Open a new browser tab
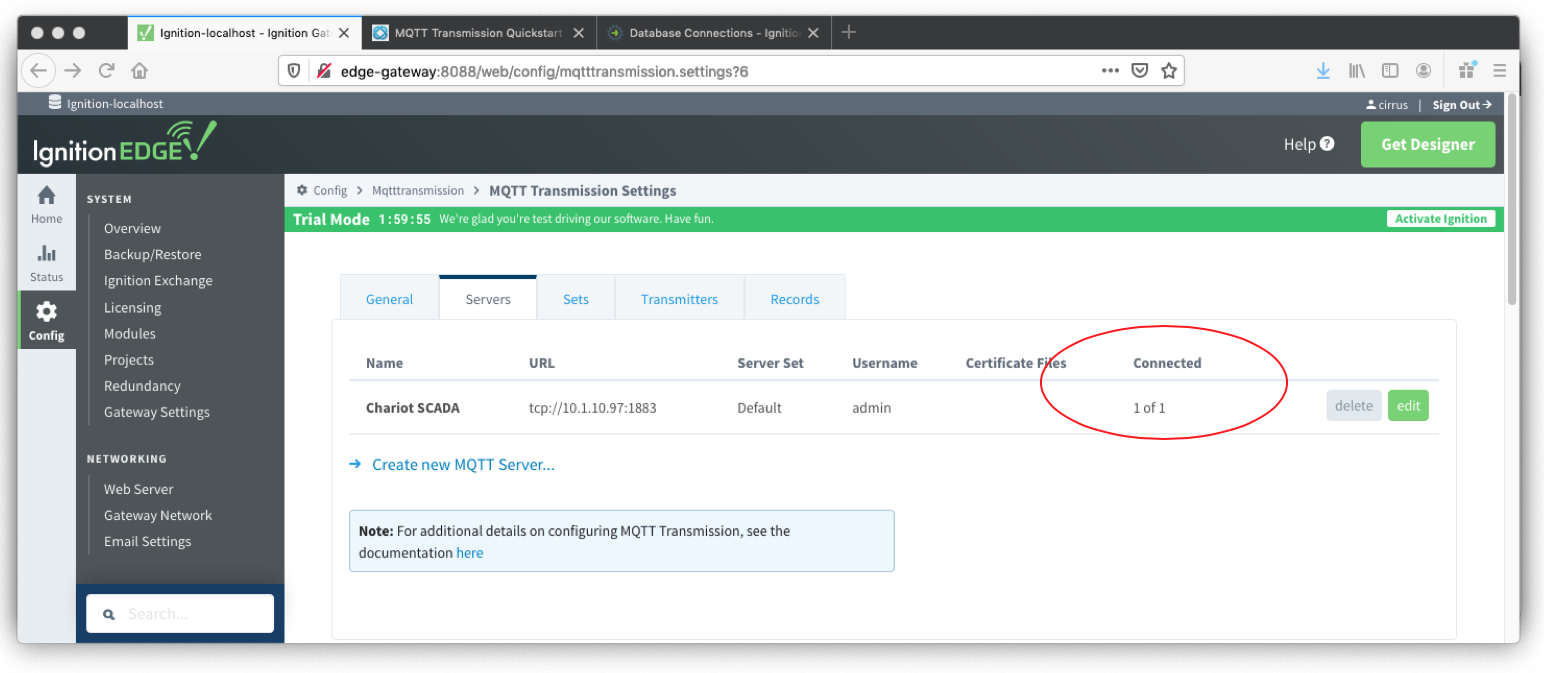Screen dimensions: 1544x673 pos(849,32)
